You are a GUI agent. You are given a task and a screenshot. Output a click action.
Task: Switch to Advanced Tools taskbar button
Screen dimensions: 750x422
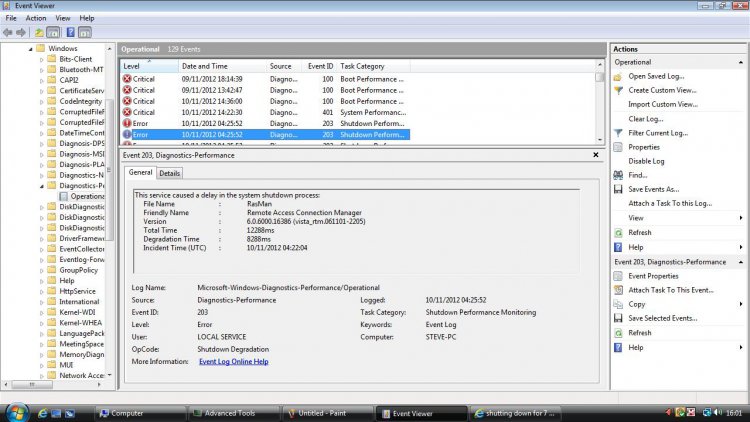click(234, 413)
